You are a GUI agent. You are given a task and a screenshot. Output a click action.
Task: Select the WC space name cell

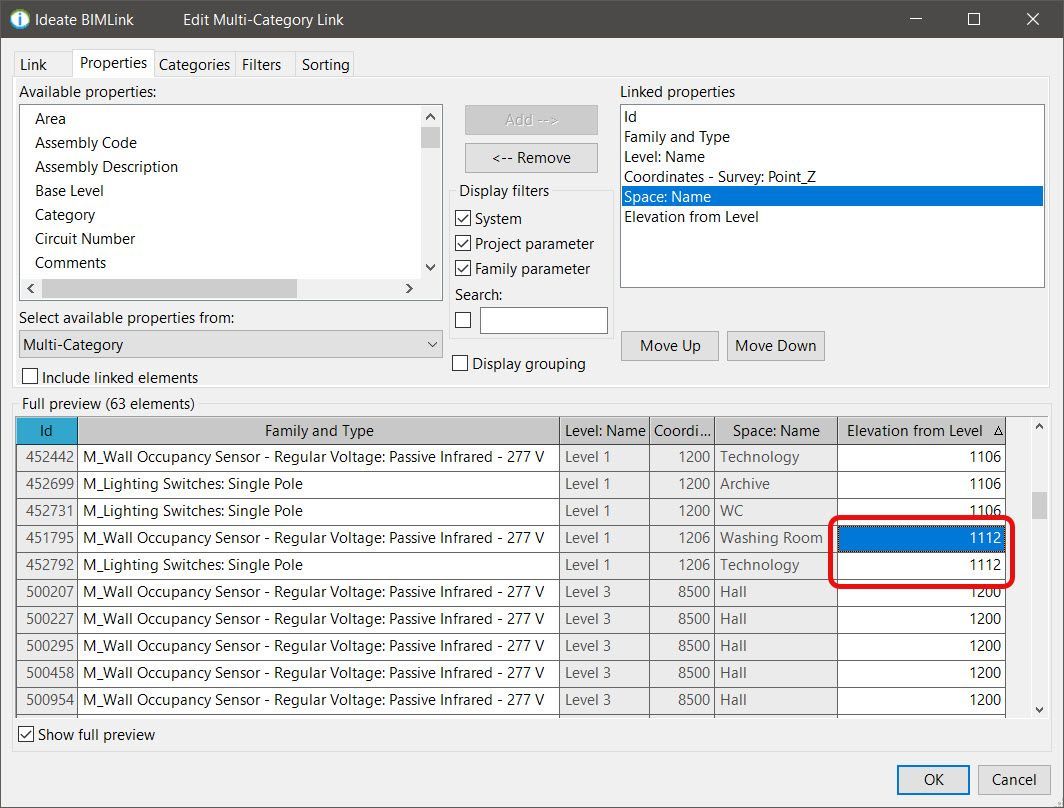[776, 511]
